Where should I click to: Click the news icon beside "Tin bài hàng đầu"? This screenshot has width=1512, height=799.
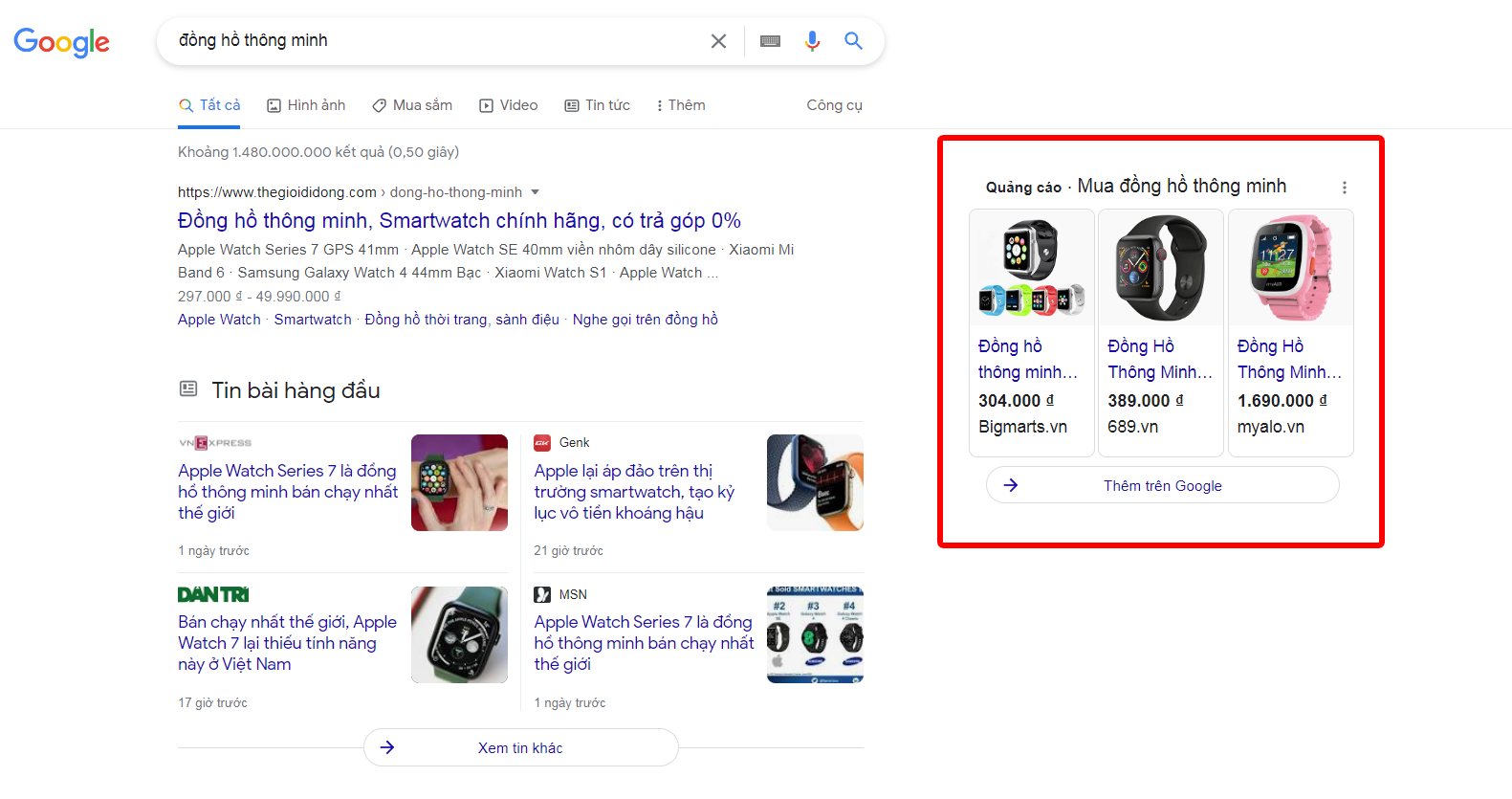(188, 388)
